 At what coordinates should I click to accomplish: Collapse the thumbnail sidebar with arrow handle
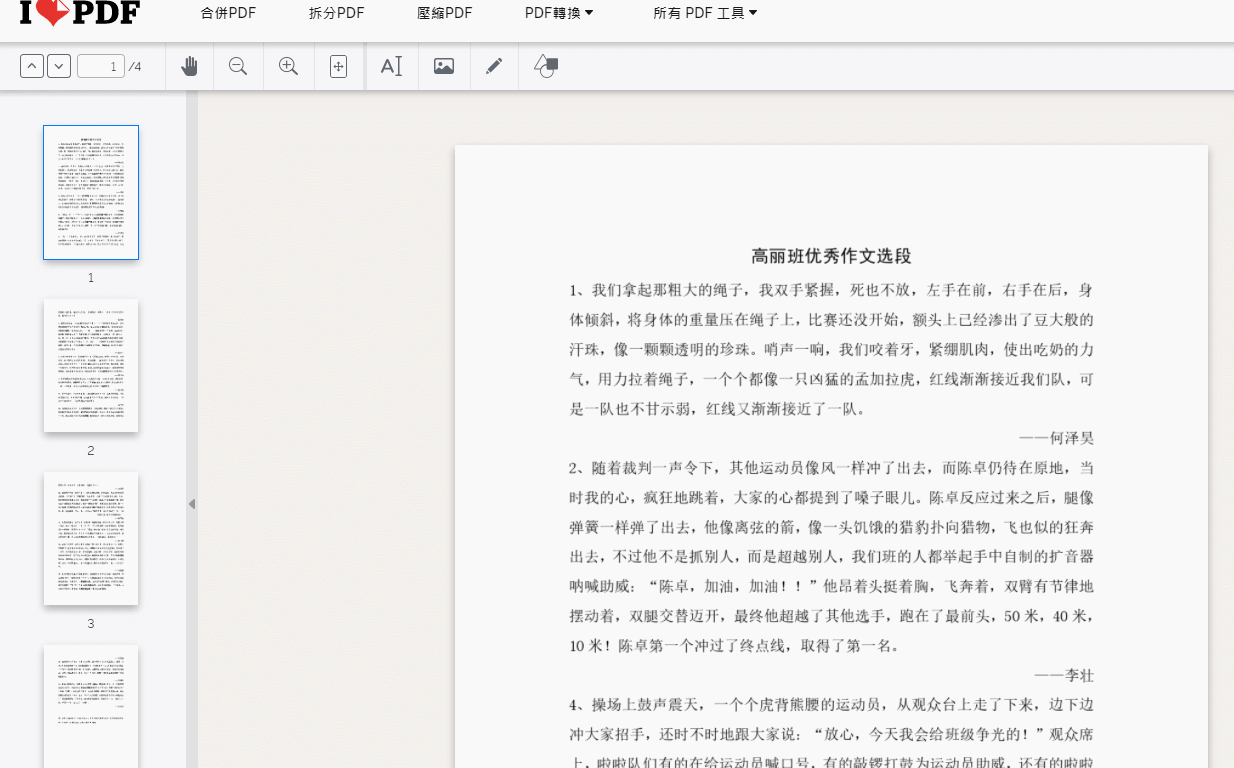pyautogui.click(x=192, y=504)
